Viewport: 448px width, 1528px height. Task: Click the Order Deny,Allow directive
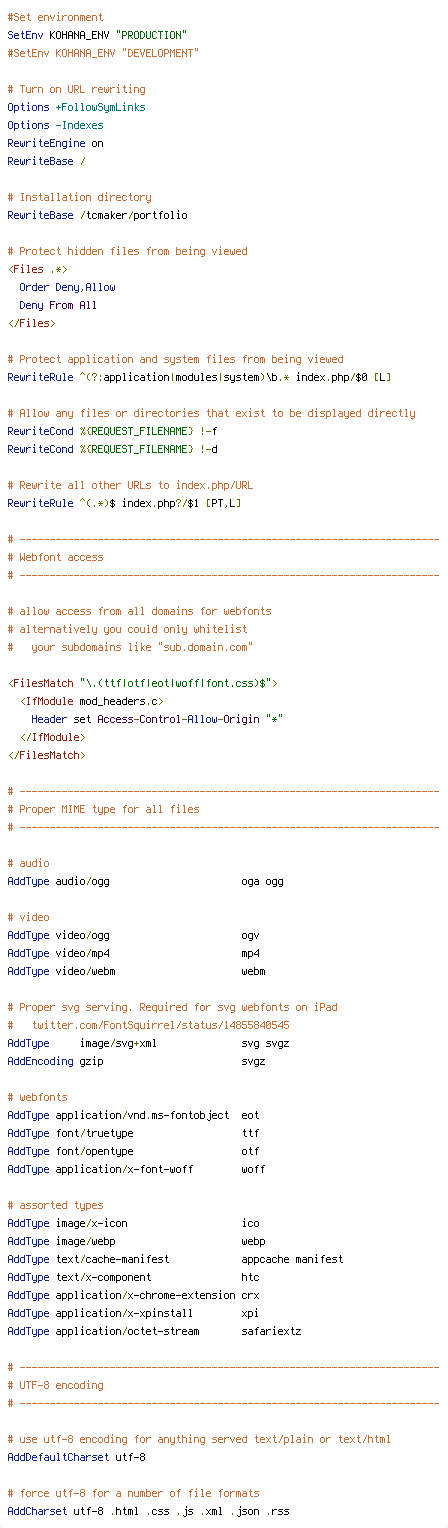(67, 287)
